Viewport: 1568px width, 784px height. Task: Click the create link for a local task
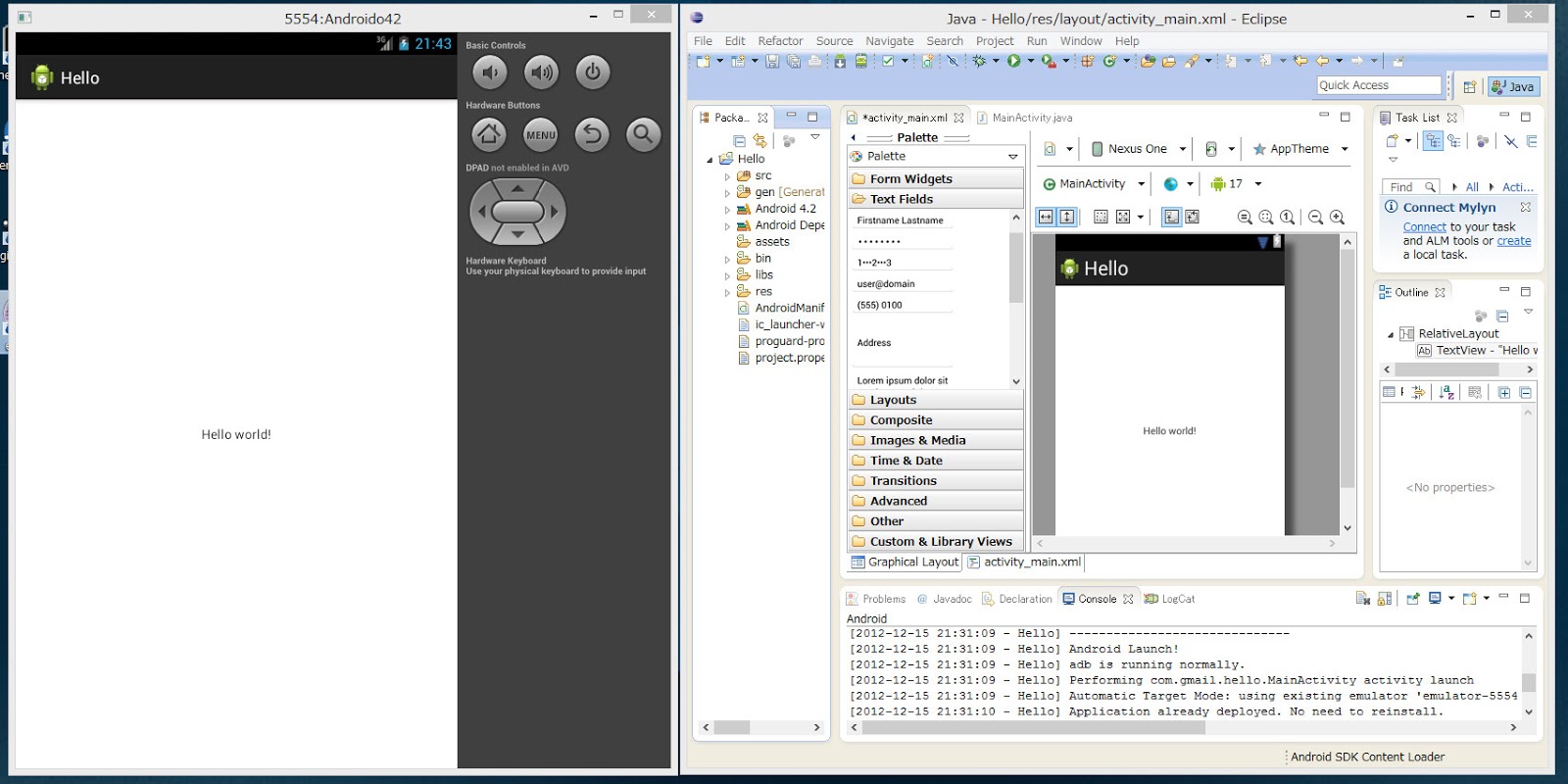tap(1513, 241)
